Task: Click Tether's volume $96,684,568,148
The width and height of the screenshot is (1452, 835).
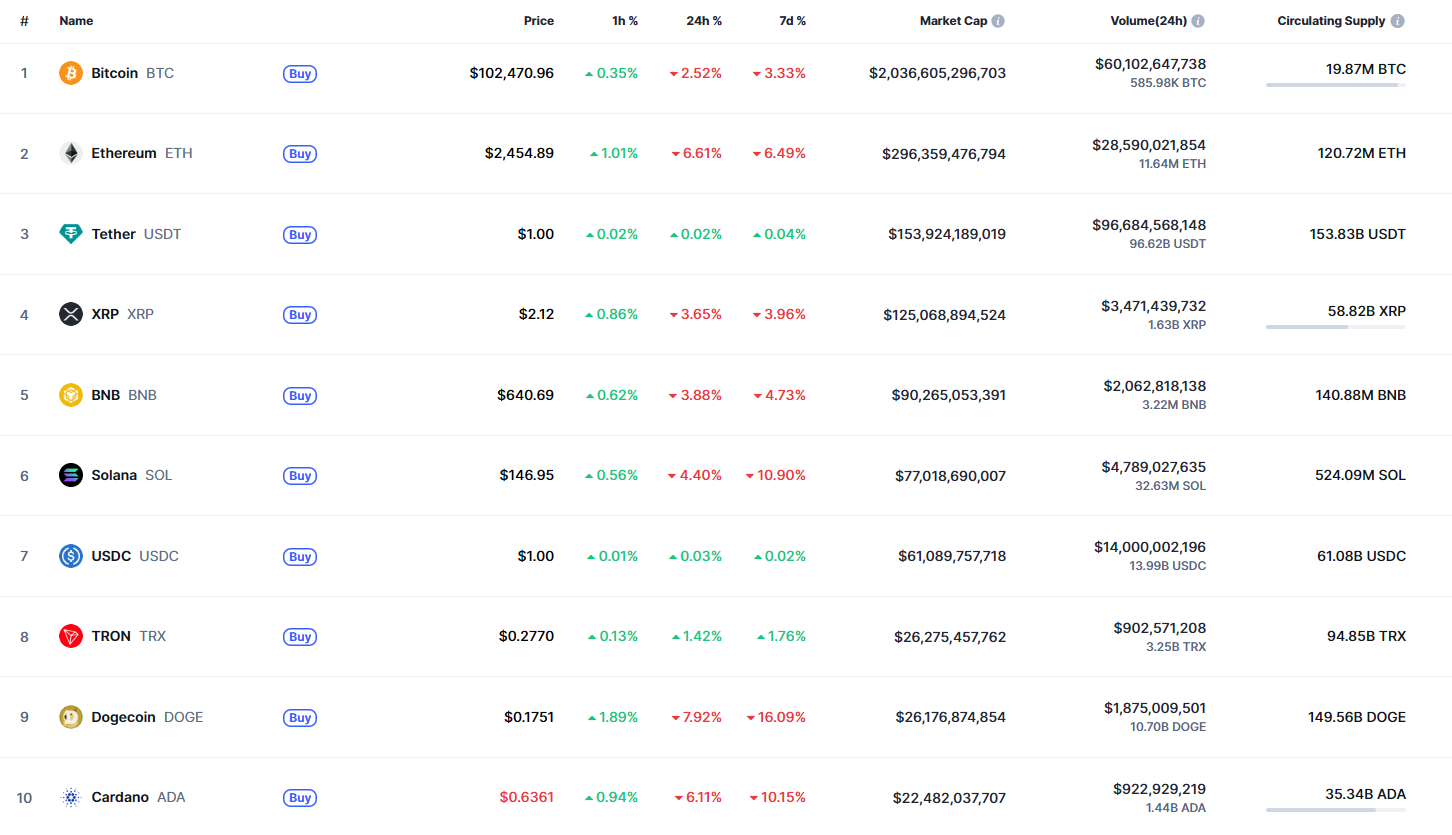Action: tap(1149, 225)
